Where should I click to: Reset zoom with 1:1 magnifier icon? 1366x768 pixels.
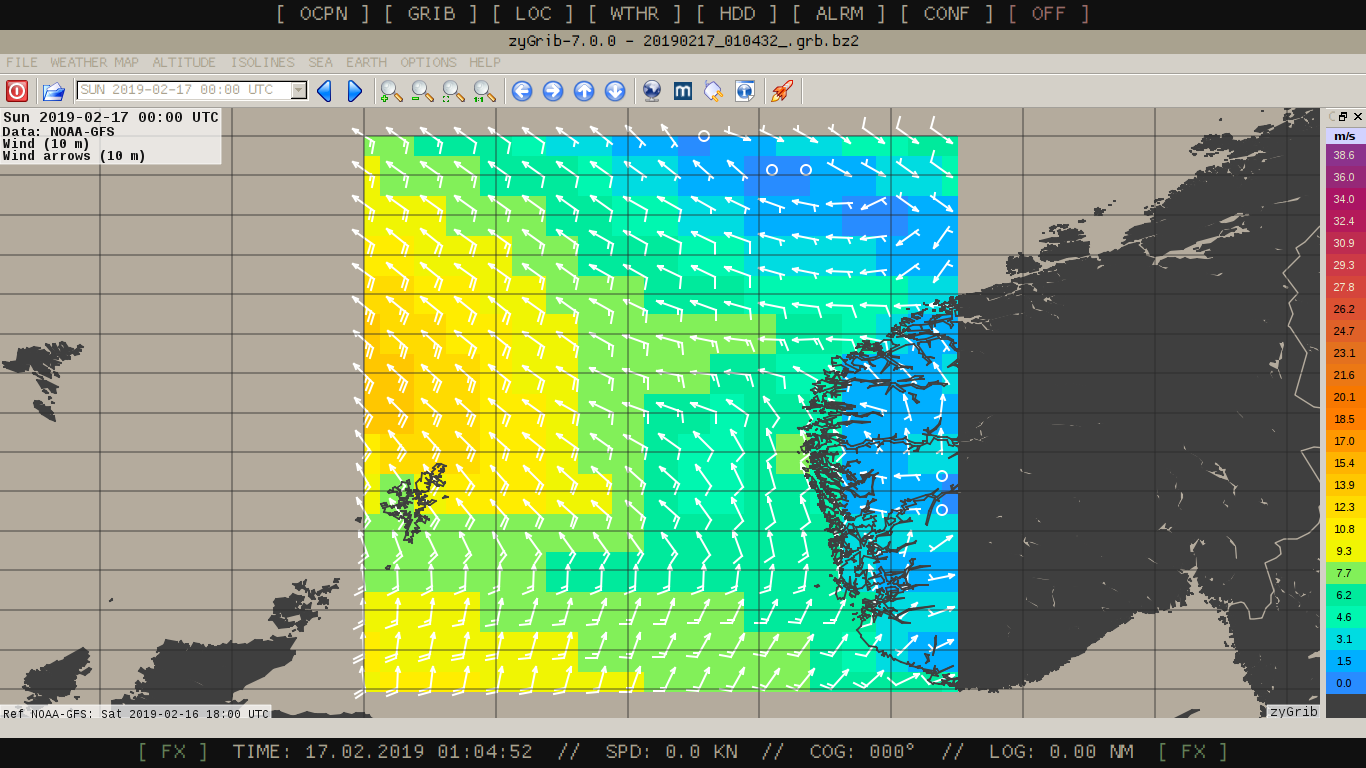tap(484, 91)
